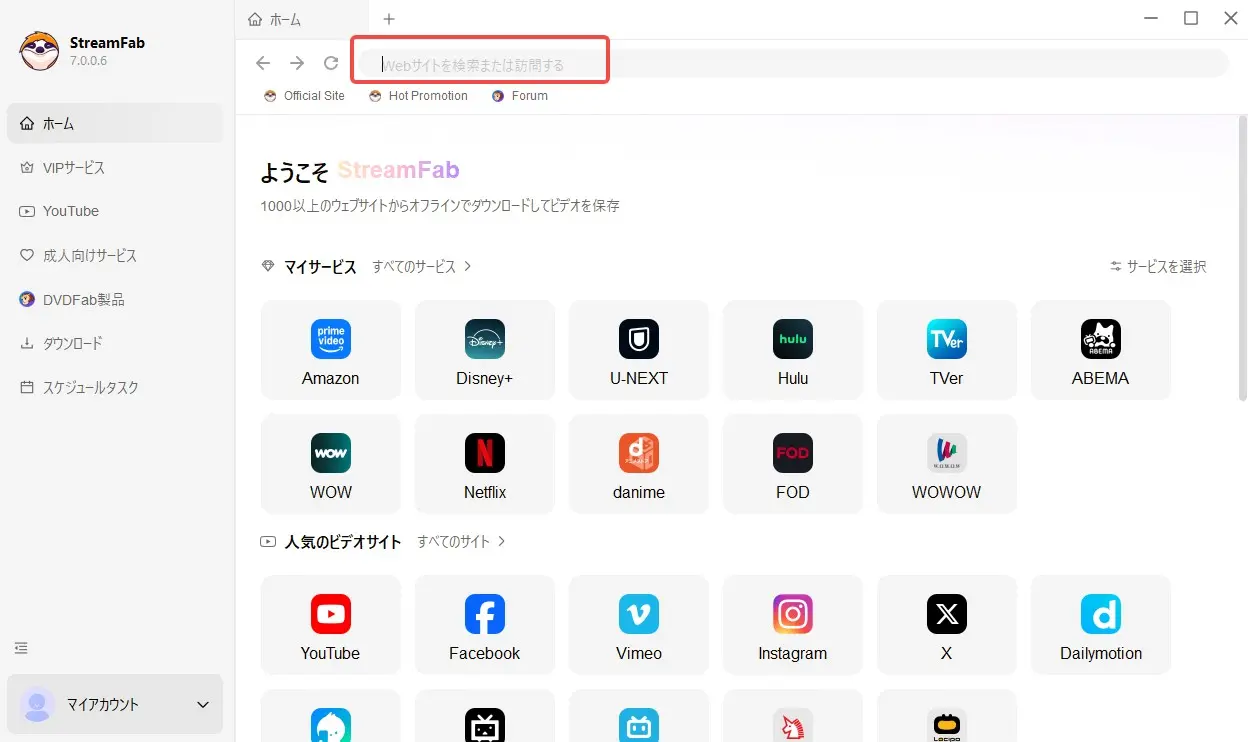Image resolution: width=1248 pixels, height=742 pixels.
Task: Open the FOD service tile
Action: 792,464
